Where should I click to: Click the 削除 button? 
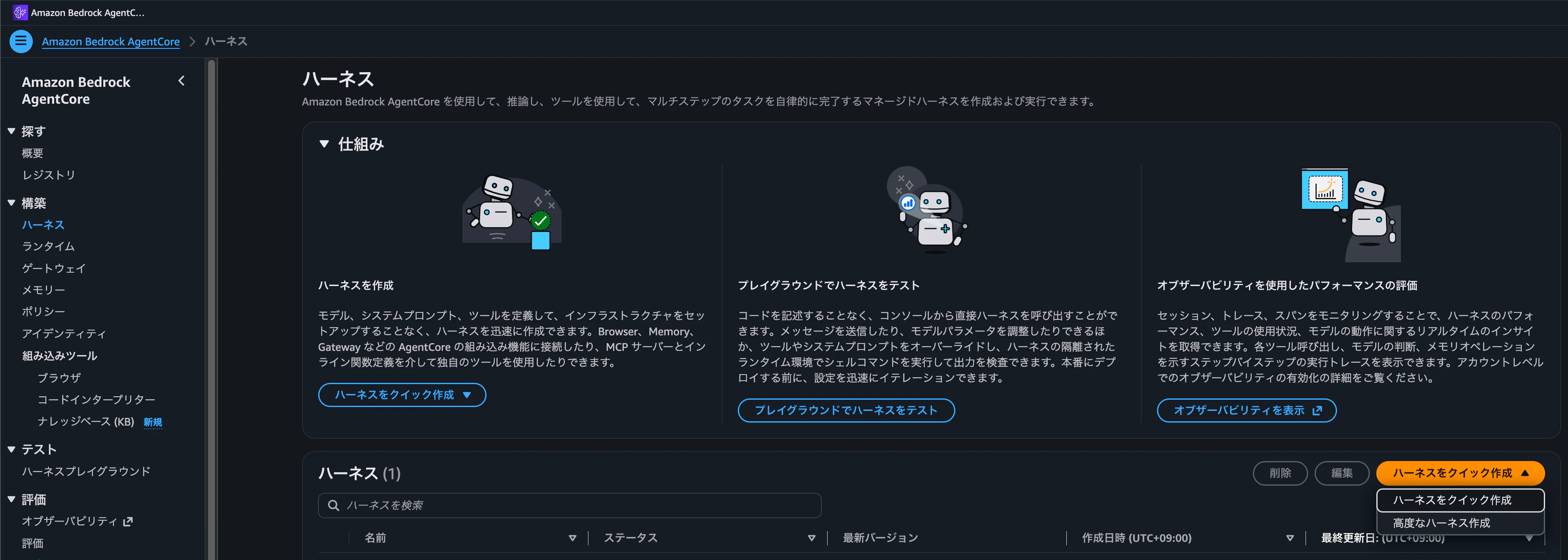[x=1280, y=473]
